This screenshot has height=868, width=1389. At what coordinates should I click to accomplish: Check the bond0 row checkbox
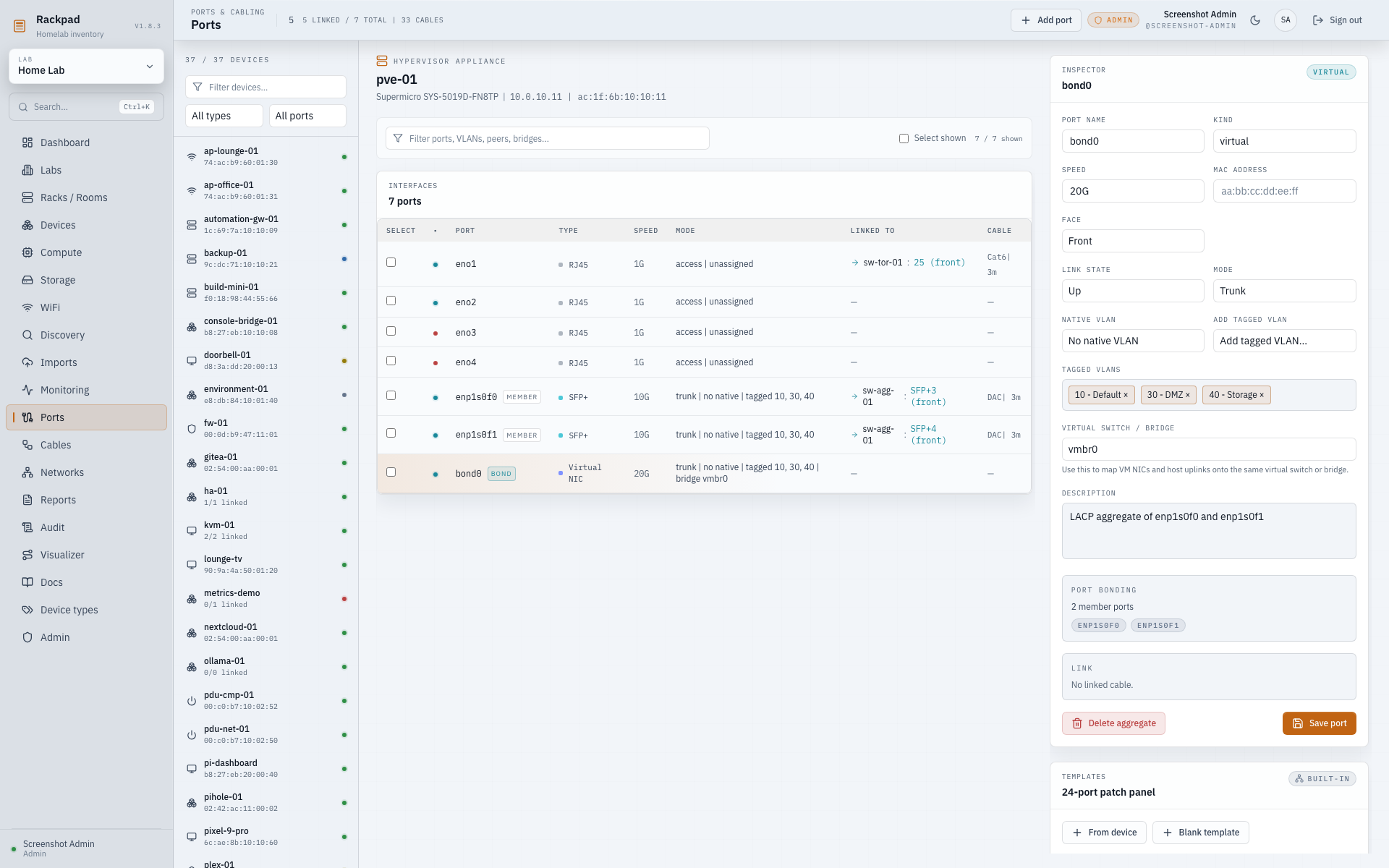pyautogui.click(x=391, y=472)
